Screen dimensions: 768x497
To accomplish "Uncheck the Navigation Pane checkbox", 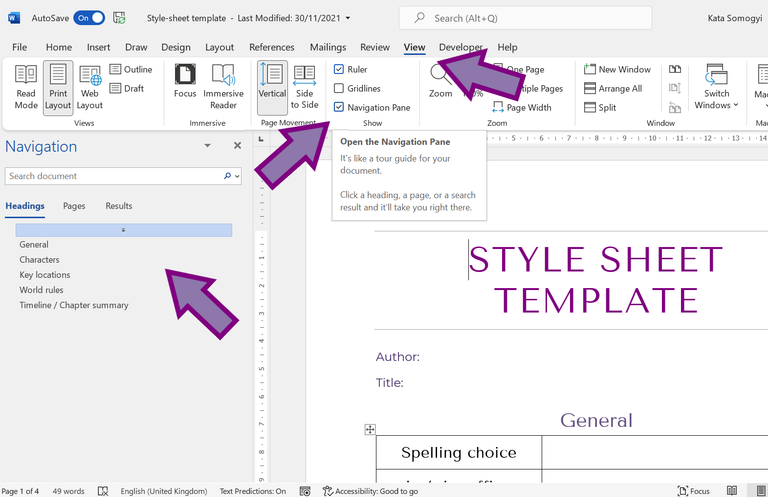I will 338,107.
